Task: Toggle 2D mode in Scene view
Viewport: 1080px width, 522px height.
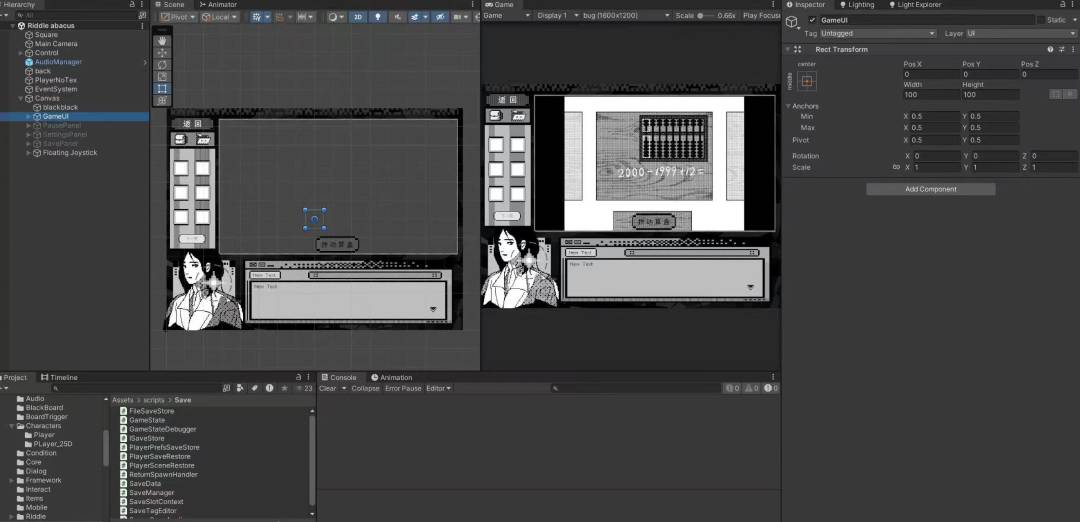Action: tap(358, 17)
